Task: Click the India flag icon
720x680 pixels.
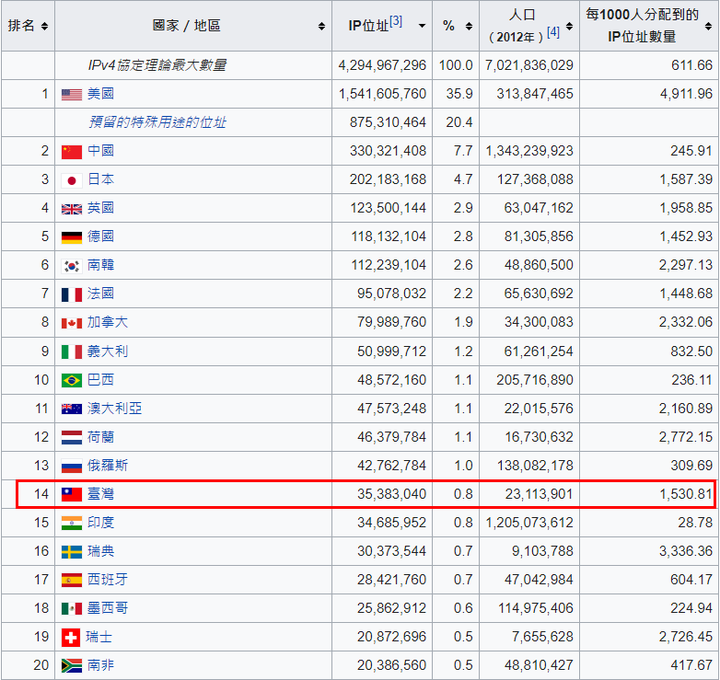Action: tap(72, 523)
